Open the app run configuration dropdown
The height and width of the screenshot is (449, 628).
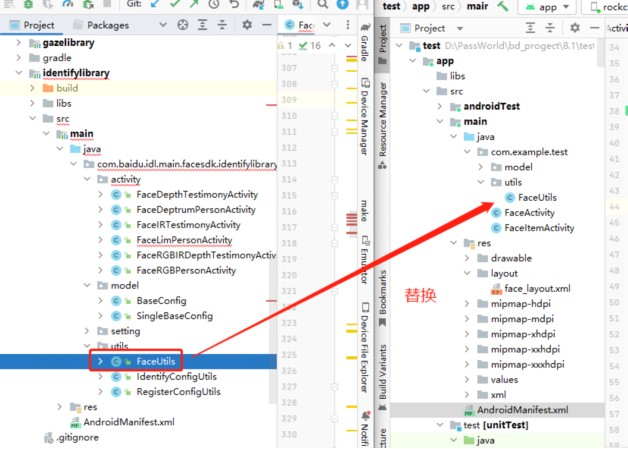pos(547,7)
